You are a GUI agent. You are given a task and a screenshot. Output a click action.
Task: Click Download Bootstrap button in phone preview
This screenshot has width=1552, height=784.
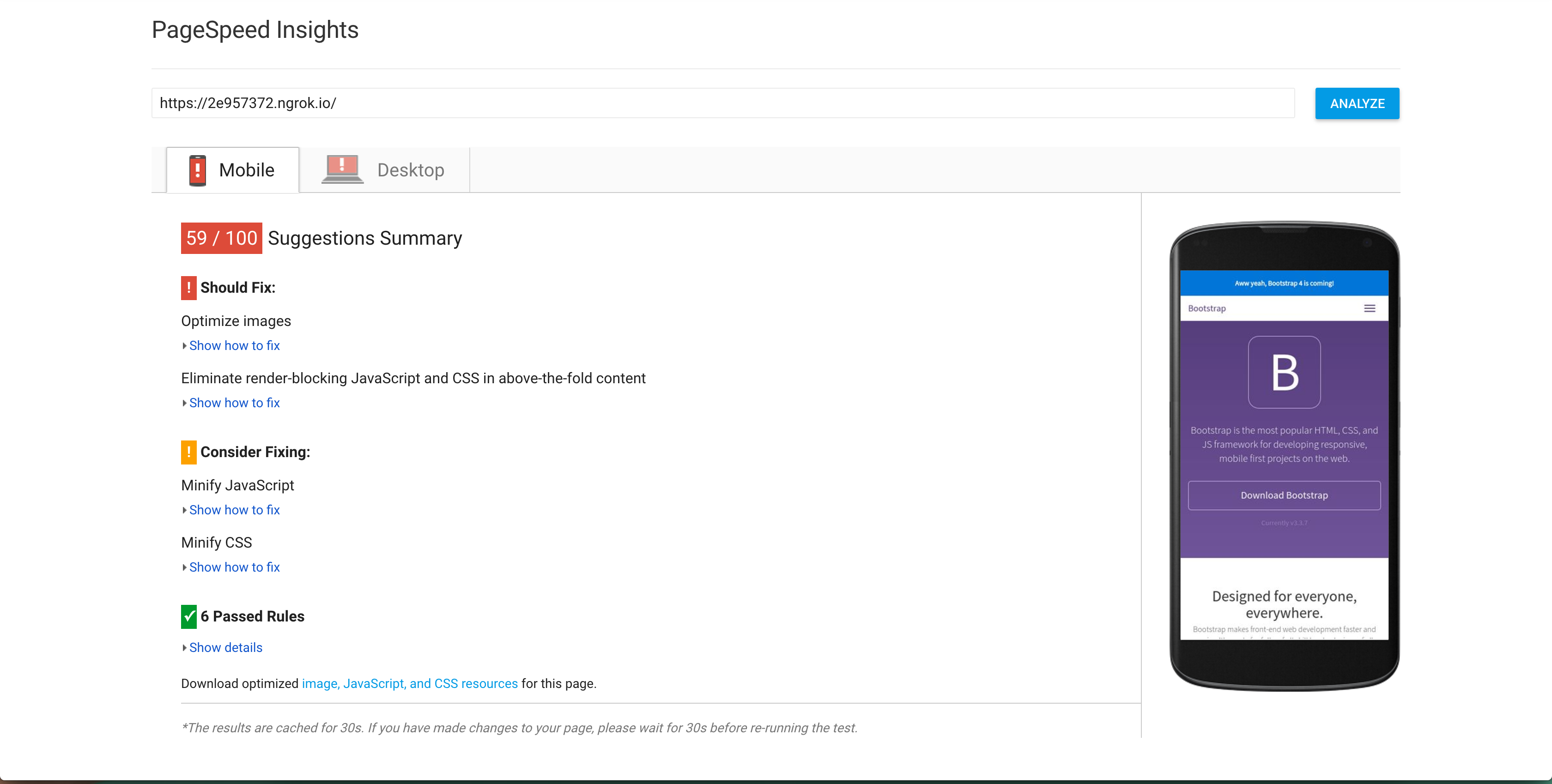point(1284,495)
